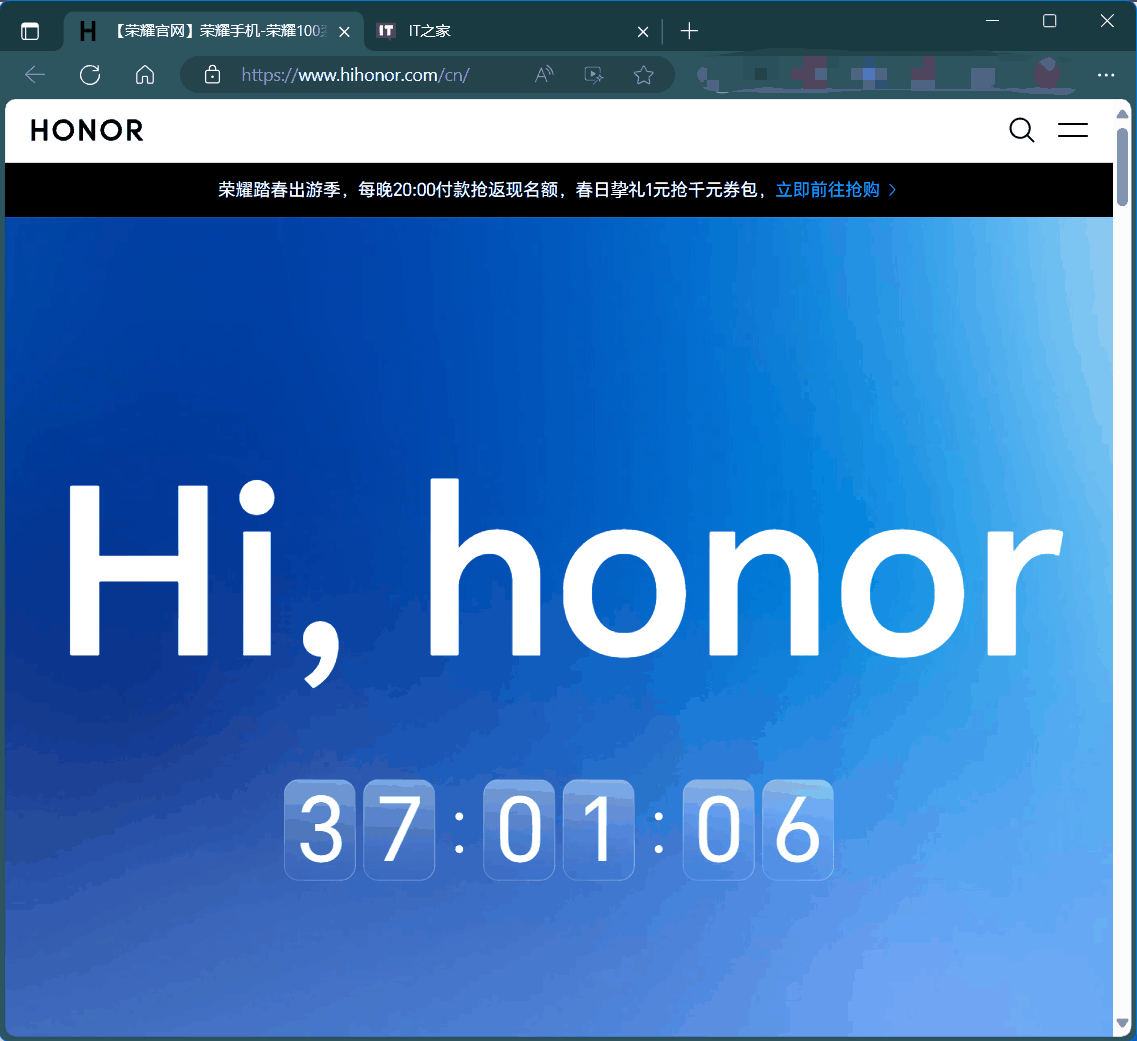Click the search magnifier on the HONOR page
The height and width of the screenshot is (1041, 1137).
tap(1021, 130)
